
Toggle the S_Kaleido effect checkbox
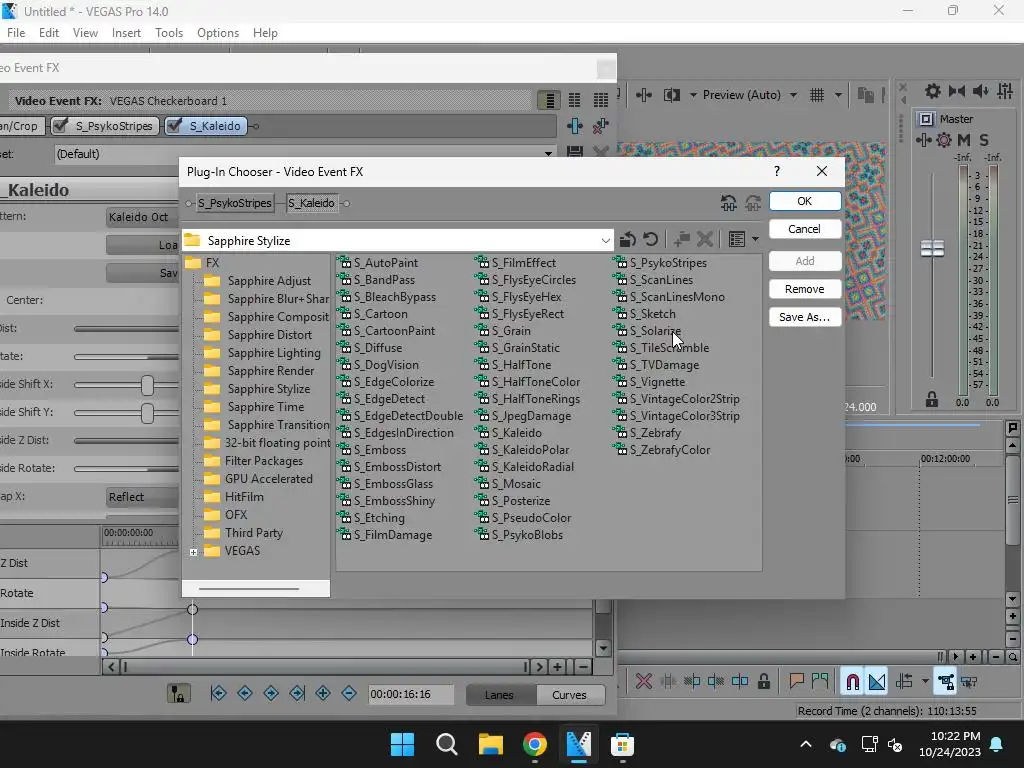[174, 125]
